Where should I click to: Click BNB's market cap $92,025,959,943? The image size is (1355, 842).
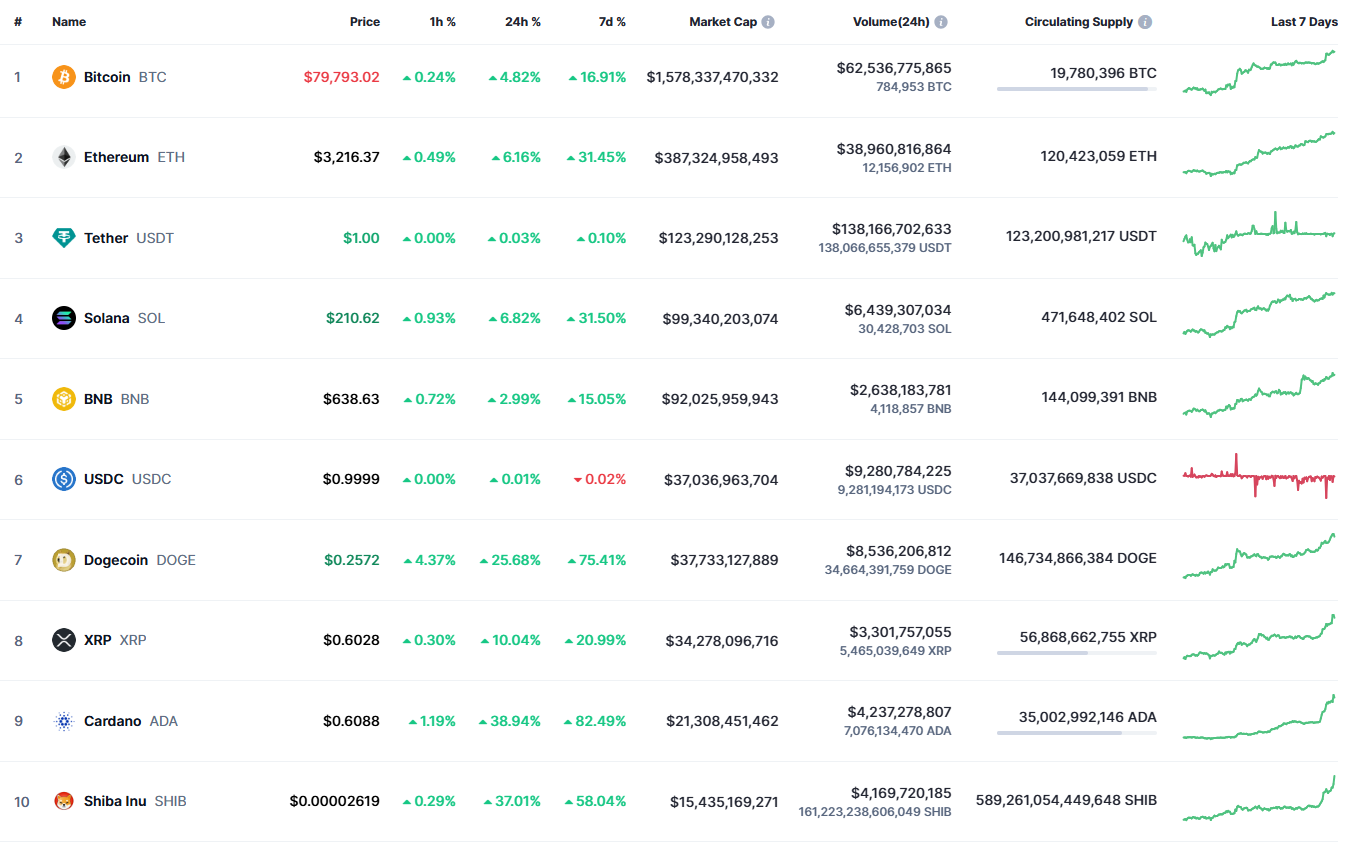click(720, 399)
